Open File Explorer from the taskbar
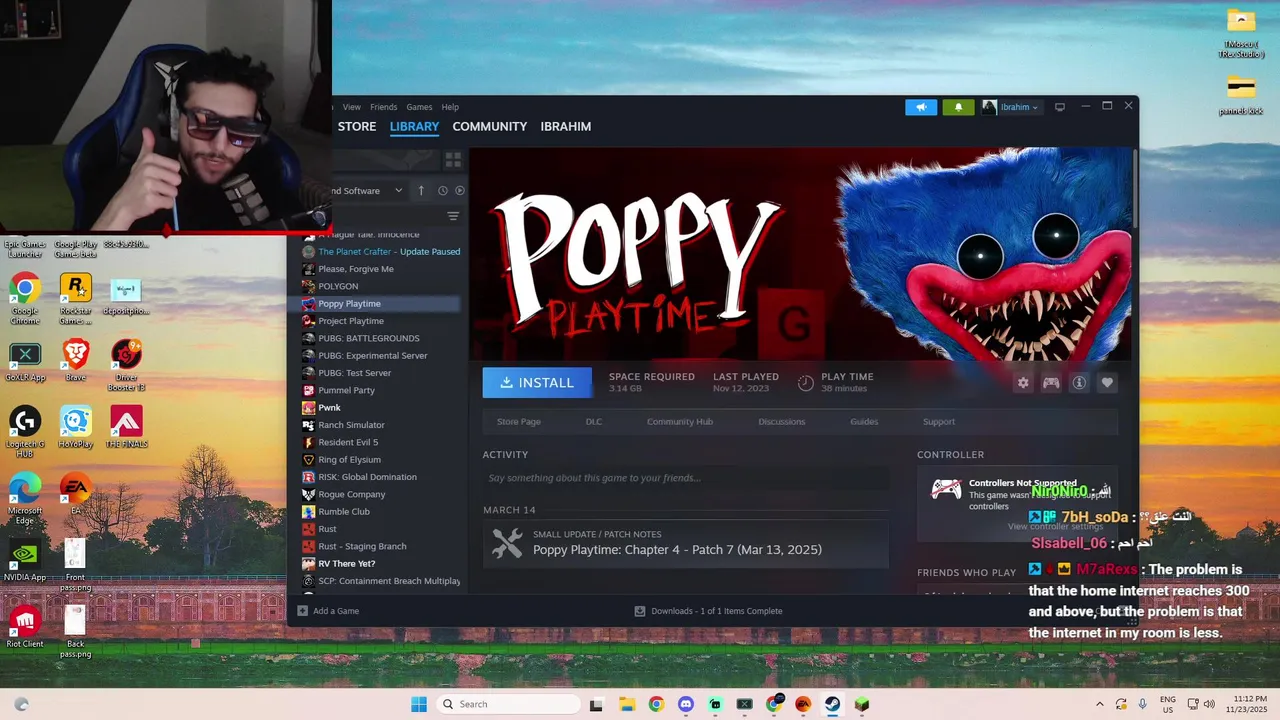This screenshot has width=1280, height=720. 626,704
